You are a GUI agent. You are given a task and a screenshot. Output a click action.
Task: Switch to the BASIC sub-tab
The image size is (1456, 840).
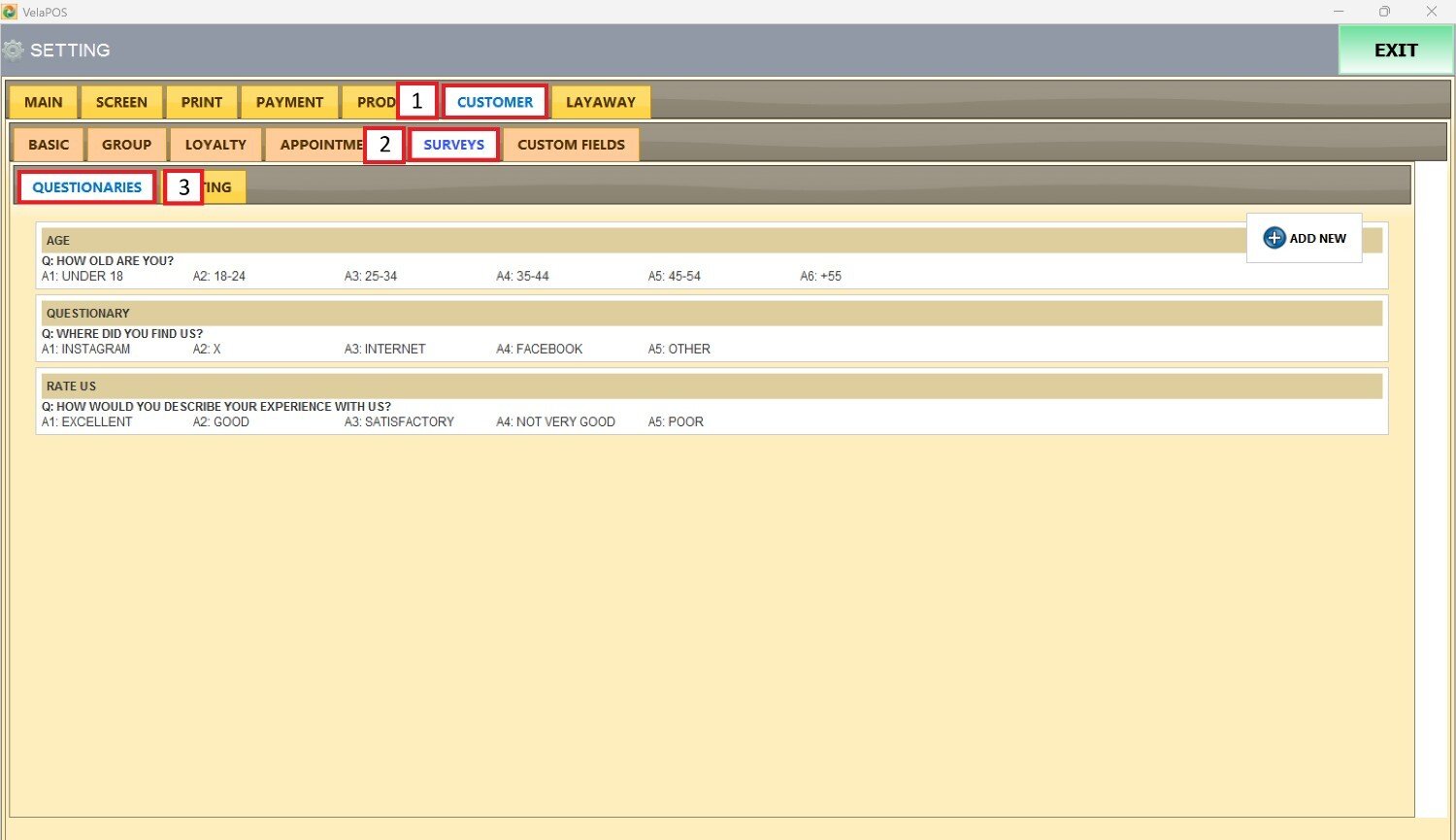point(49,145)
